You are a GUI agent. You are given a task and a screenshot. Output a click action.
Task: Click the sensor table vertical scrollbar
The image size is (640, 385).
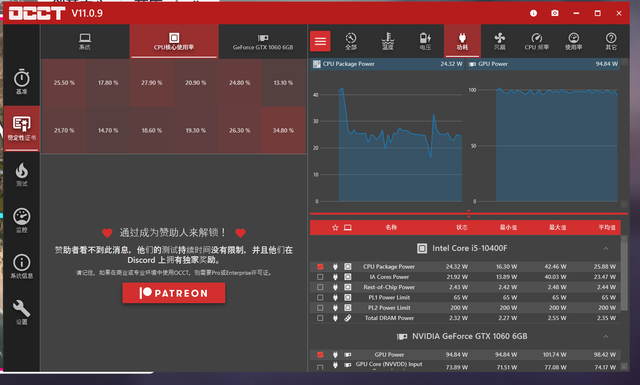click(x=624, y=276)
